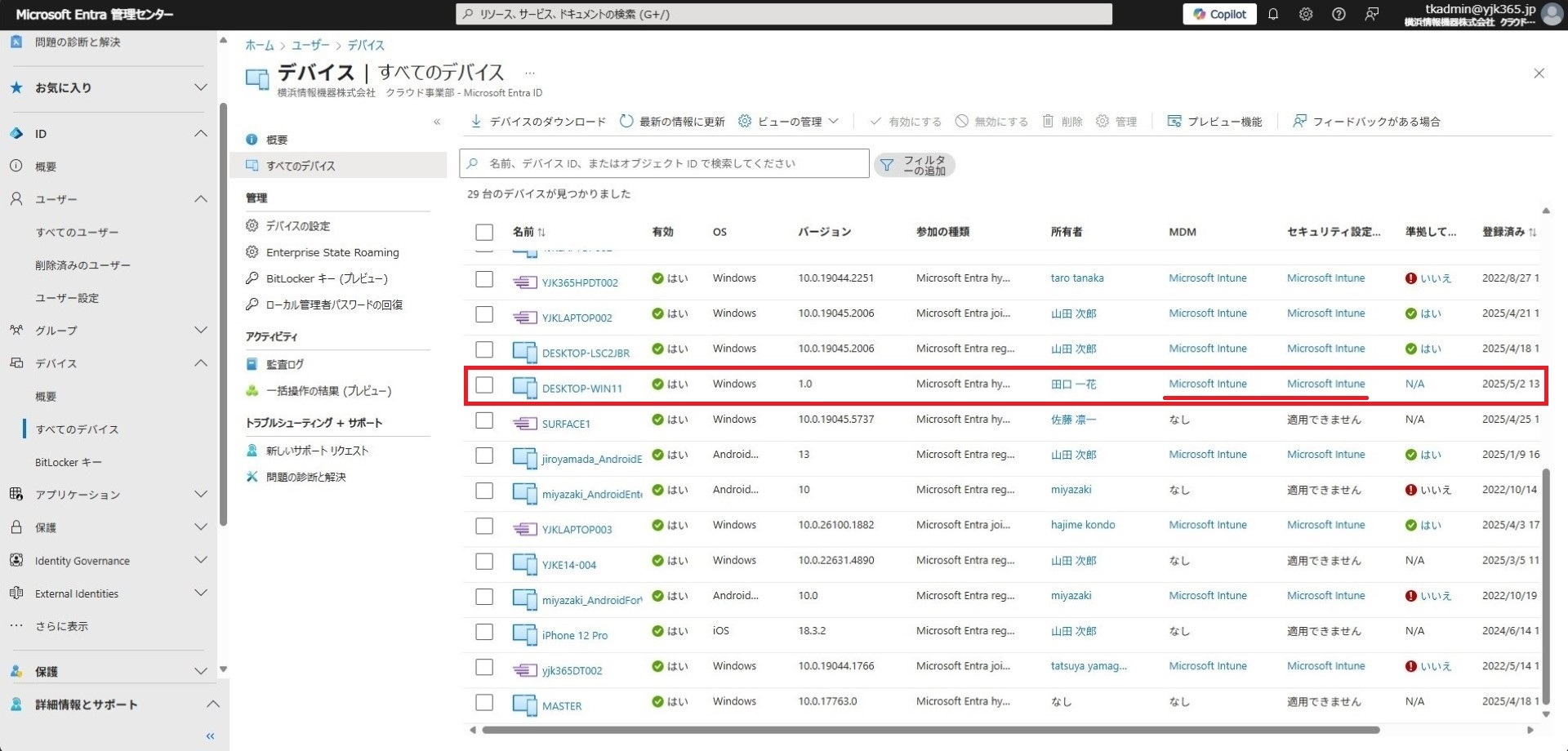The width and height of the screenshot is (1568, 751).
Task: Open the more options ellipsis beside page title
Action: tap(530, 73)
